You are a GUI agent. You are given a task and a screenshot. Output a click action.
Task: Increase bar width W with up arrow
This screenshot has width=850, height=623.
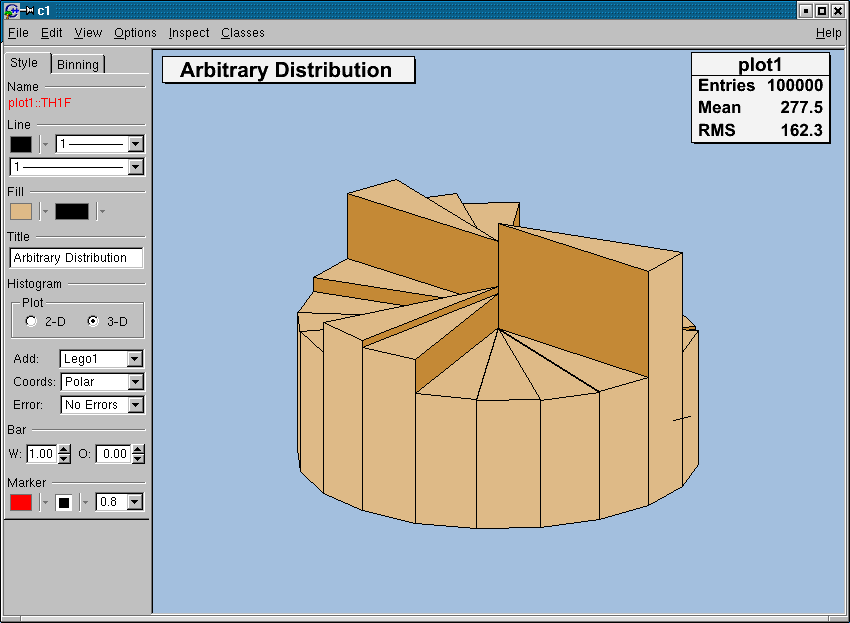(x=65, y=449)
